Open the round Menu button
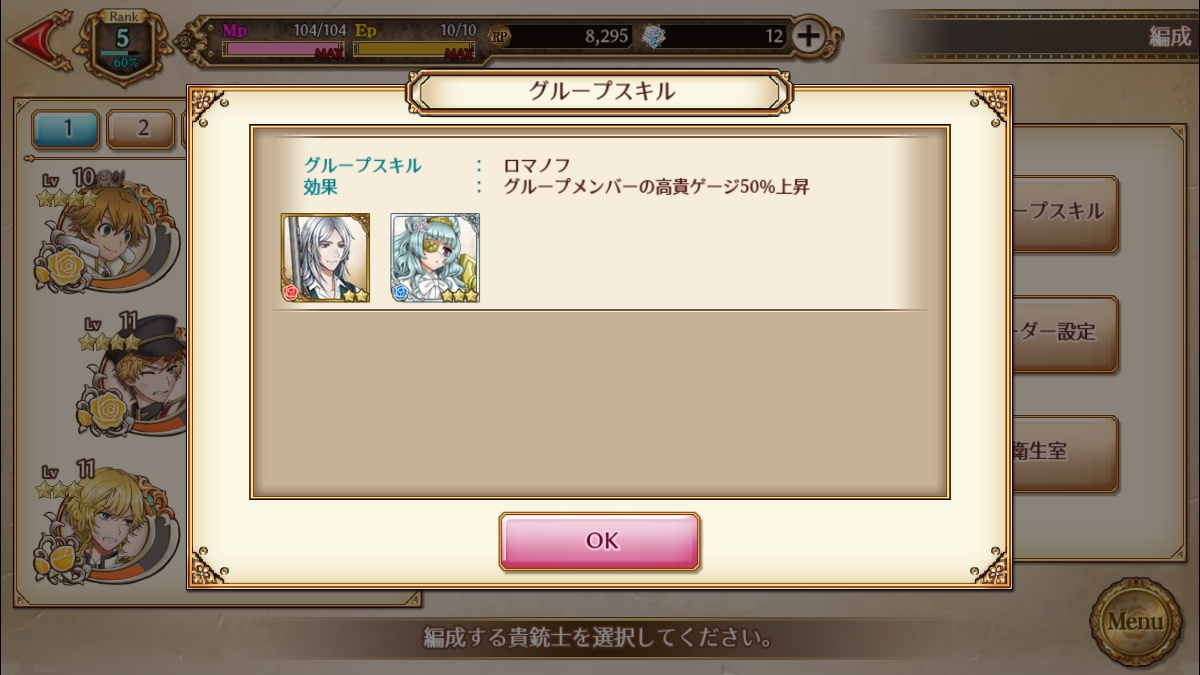1200x675 pixels. click(x=1135, y=621)
